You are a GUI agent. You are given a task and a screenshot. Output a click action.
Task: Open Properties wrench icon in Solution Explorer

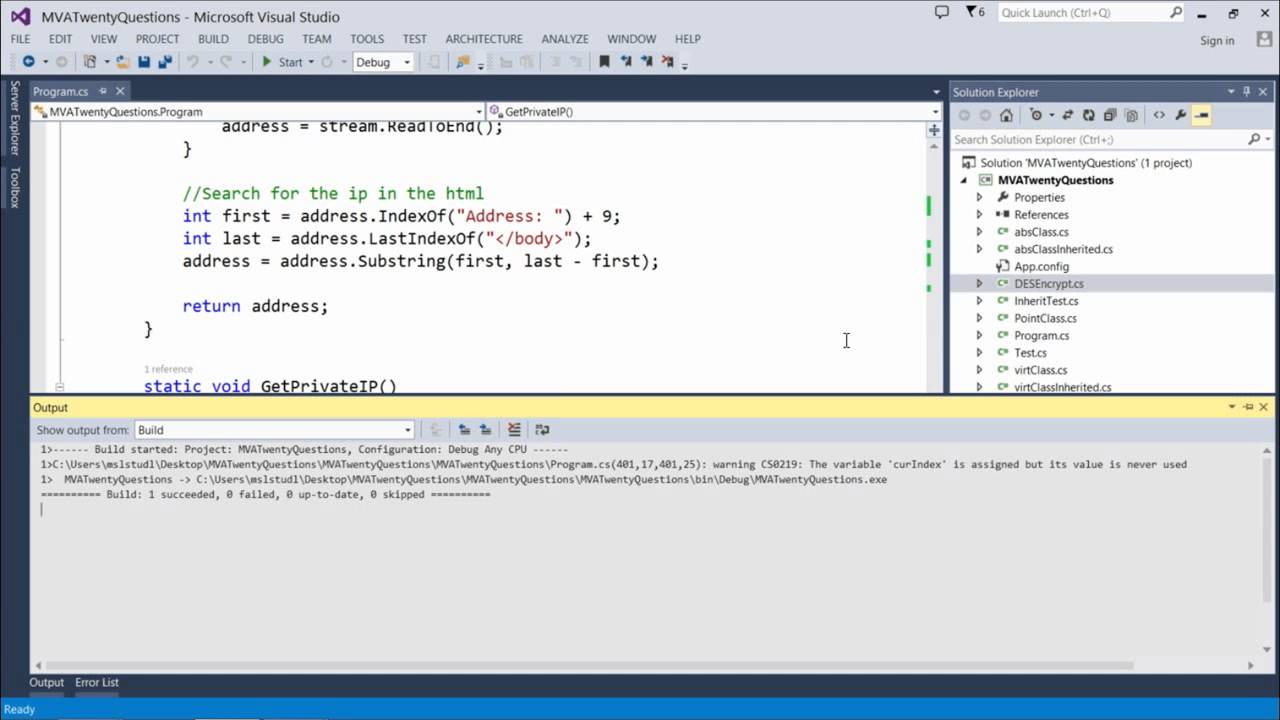pos(1181,115)
